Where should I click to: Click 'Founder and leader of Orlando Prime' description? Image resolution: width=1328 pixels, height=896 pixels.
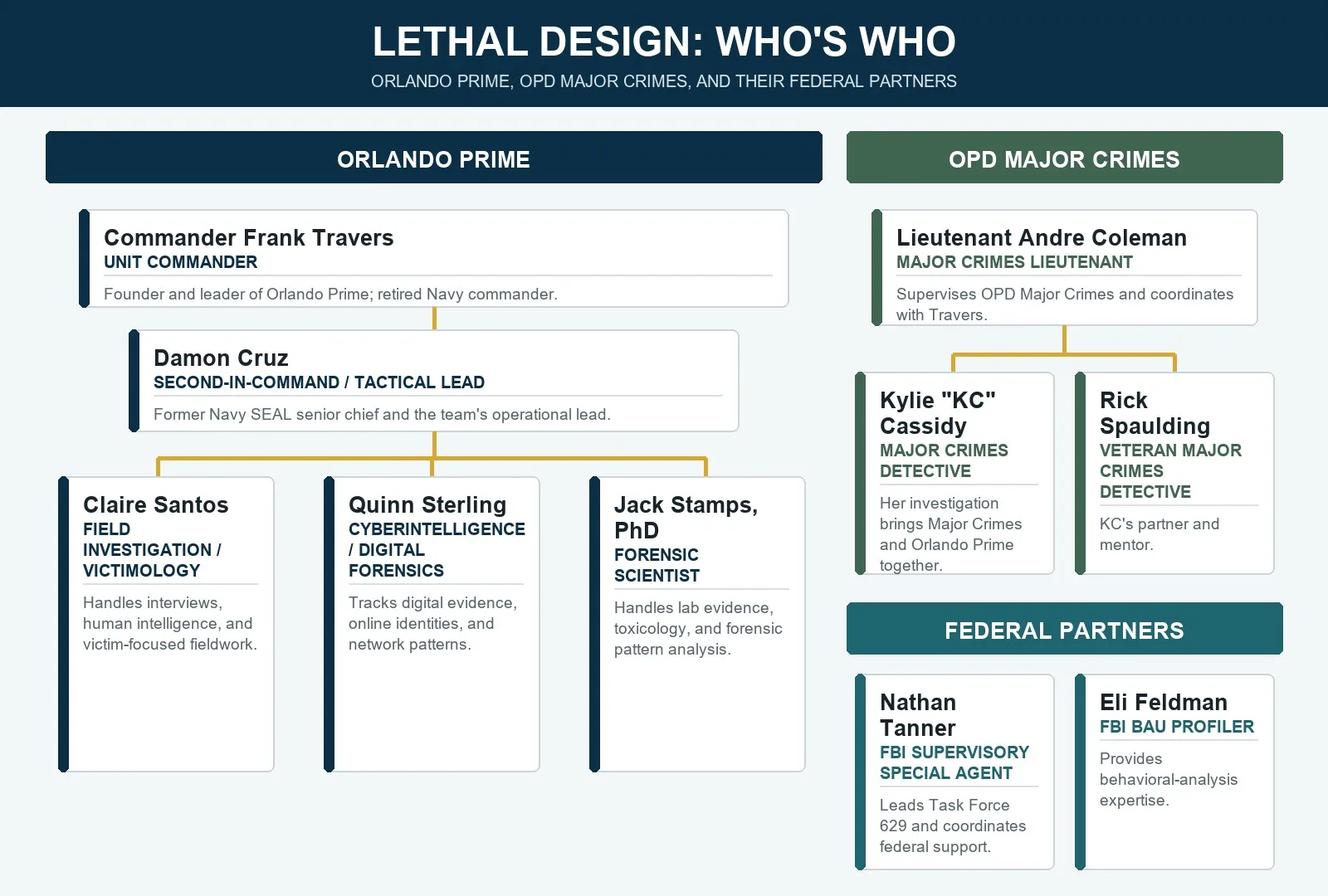[x=330, y=295]
